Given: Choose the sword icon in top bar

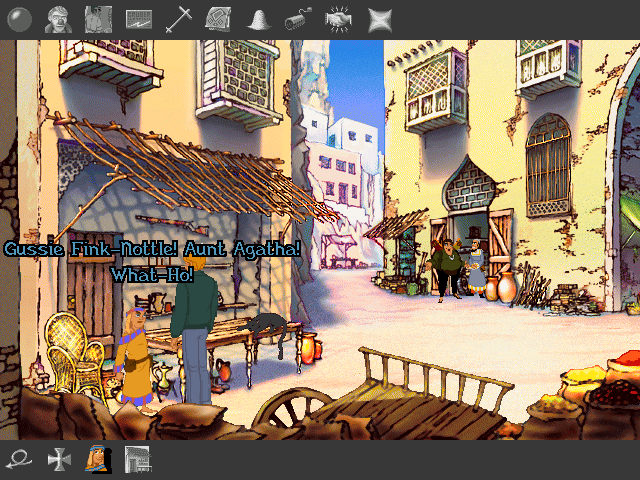Looking at the screenshot, I should 178,19.
